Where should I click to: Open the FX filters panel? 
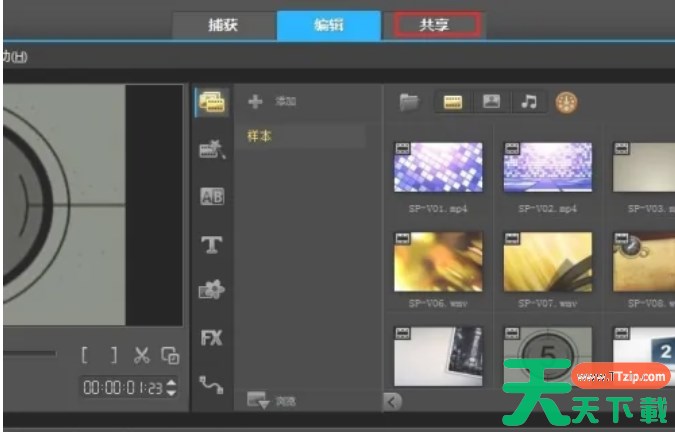coord(212,338)
